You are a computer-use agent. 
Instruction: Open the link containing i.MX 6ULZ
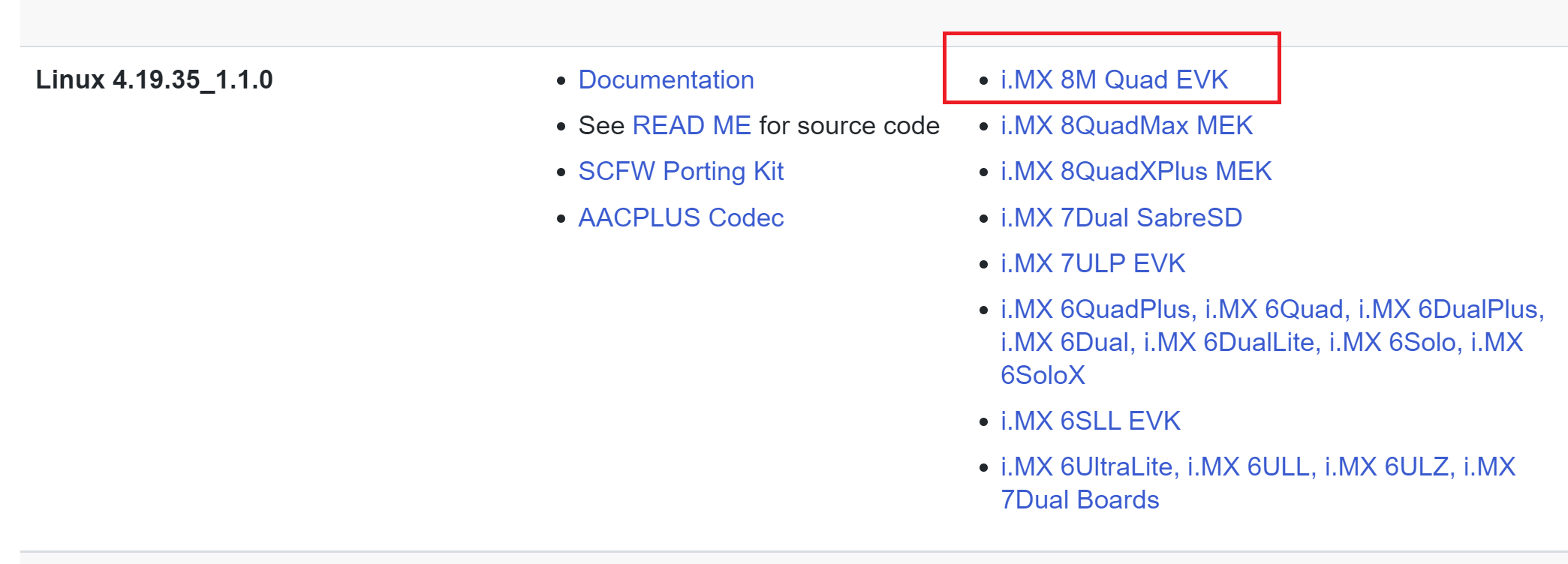1391,467
